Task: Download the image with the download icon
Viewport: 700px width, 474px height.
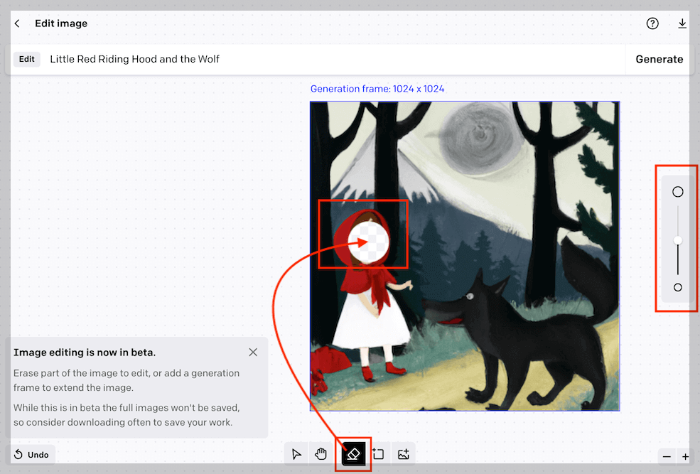Action: tap(682, 23)
